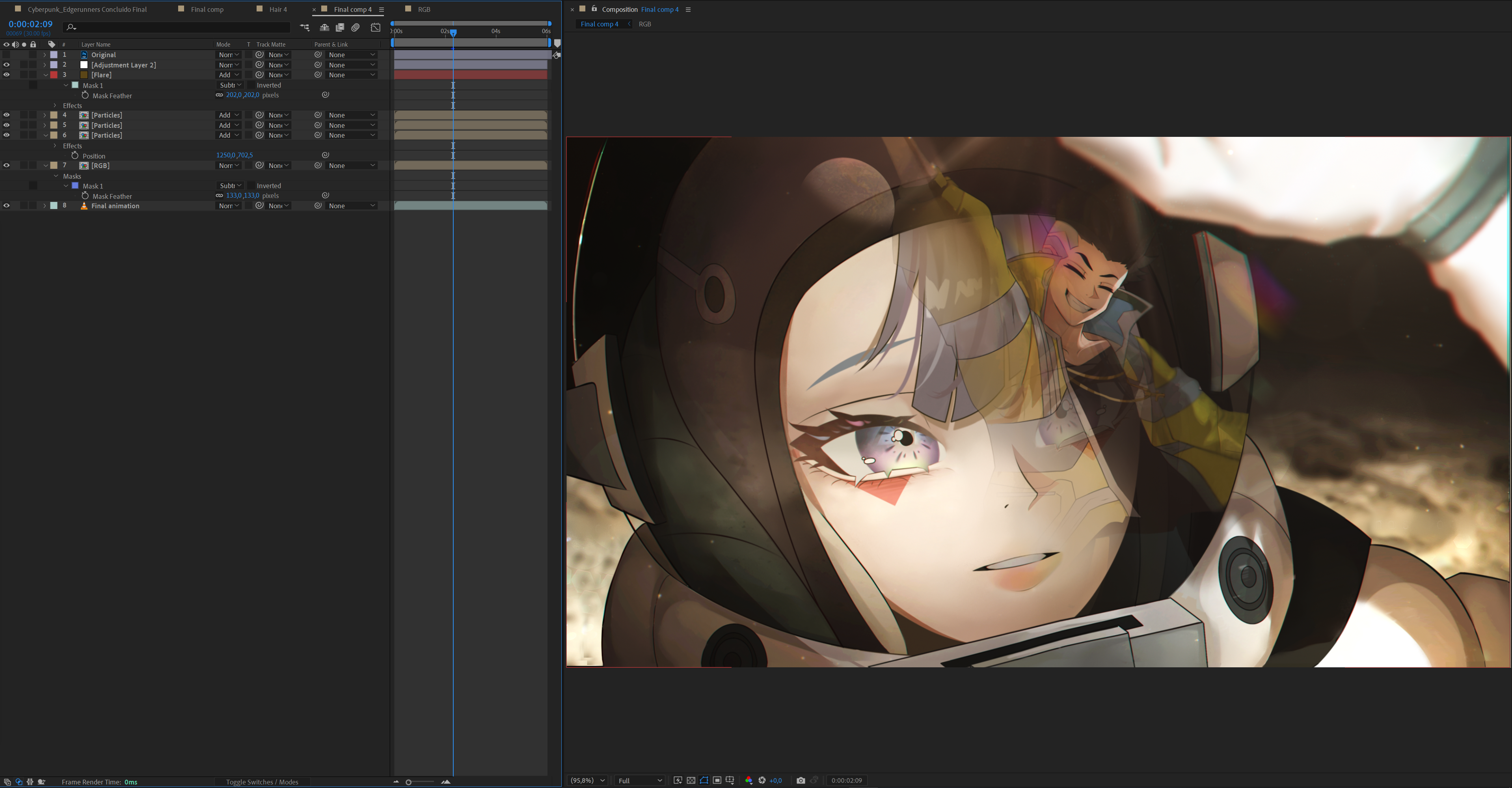1512x788 pixels.
Task: Click constrain proportions link for 133,0 feather
Action: [x=219, y=196]
